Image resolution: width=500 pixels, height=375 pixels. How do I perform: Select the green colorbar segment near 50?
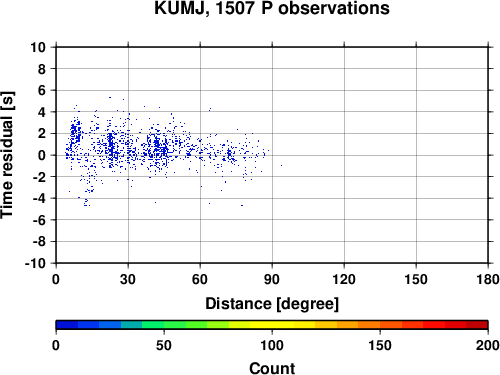(175, 325)
